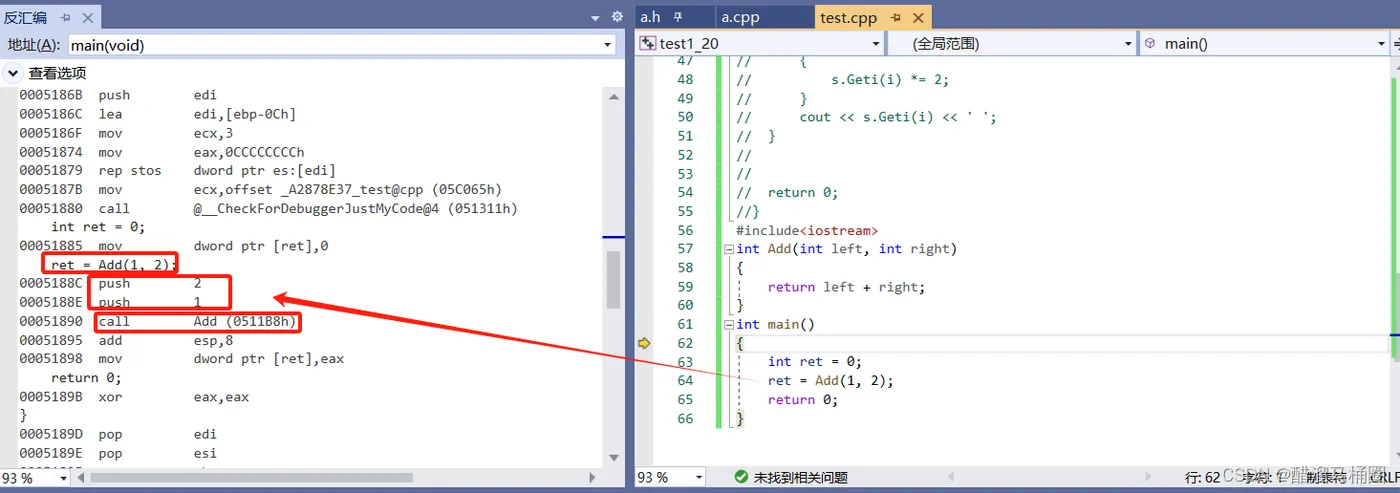Image resolution: width=1400 pixels, height=493 pixels.
Task: Click the 'int Add(int left, int right)' line in test.cpp
Action: point(846,249)
